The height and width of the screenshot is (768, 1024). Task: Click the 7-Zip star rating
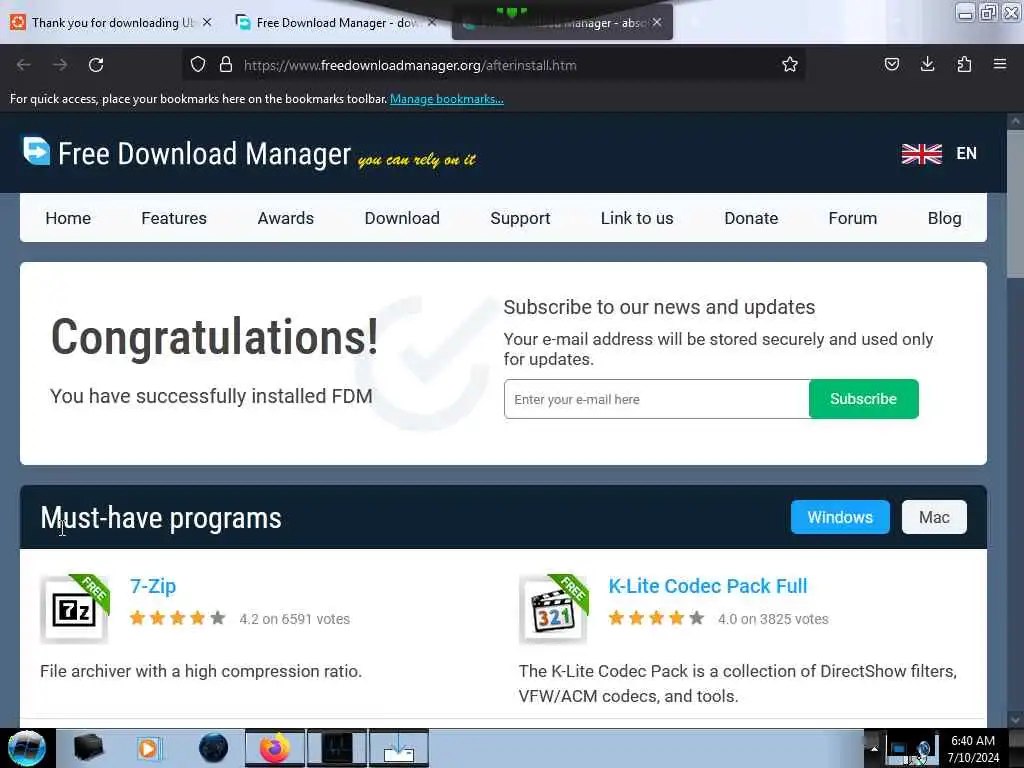click(178, 618)
